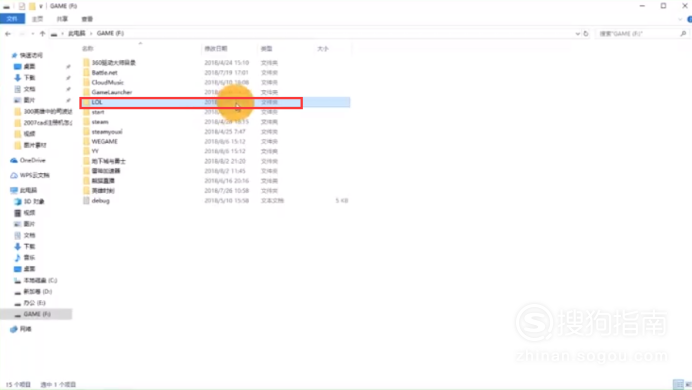The image size is (692, 390).
Task: Open 桌面 under This PC
Action: pos(29,269)
